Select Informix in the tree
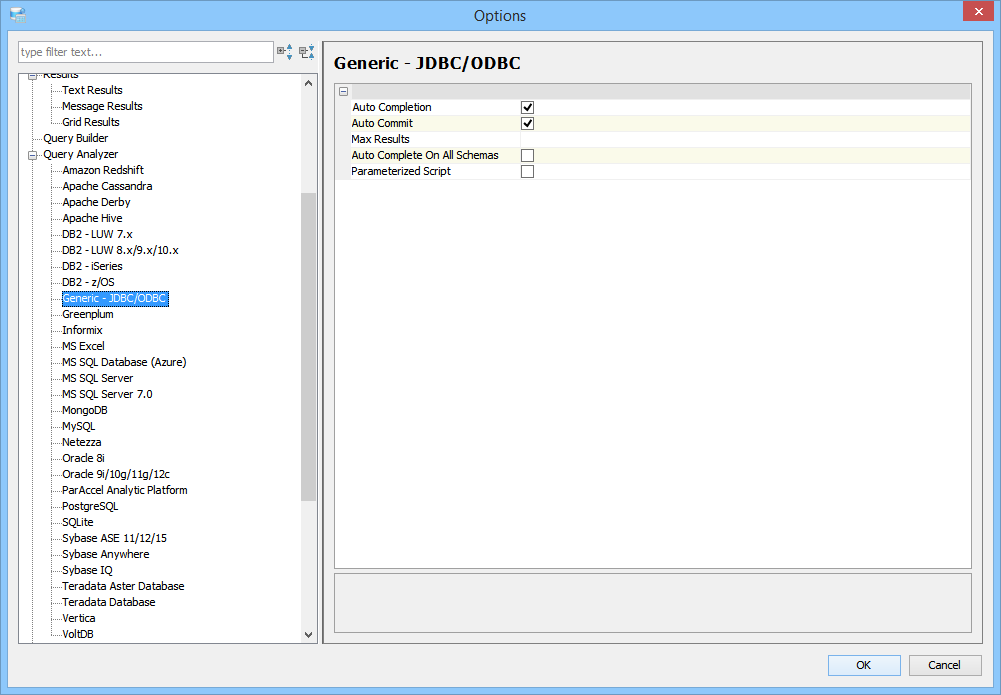The image size is (1001, 695). (x=82, y=330)
